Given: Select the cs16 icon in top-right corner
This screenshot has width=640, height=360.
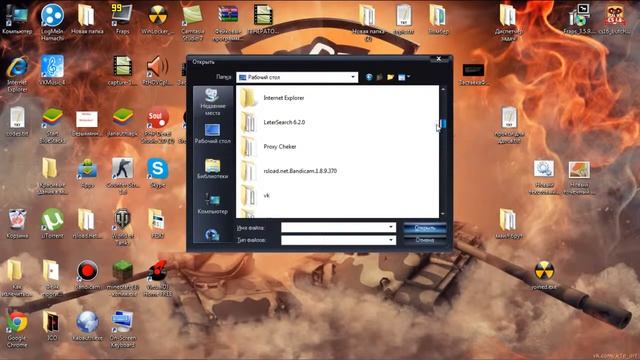Looking at the screenshot, I should pyautogui.click(x=614, y=18).
